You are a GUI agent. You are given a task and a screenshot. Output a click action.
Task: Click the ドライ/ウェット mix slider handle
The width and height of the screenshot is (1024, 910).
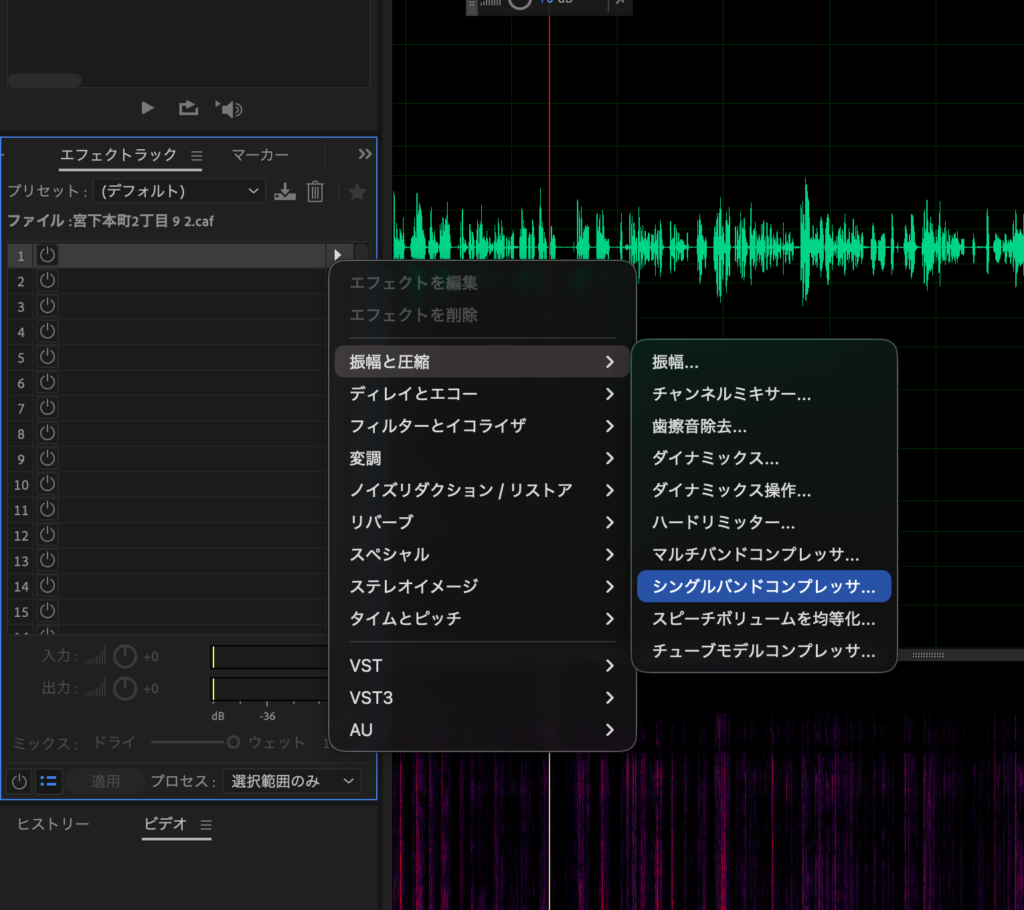(234, 742)
